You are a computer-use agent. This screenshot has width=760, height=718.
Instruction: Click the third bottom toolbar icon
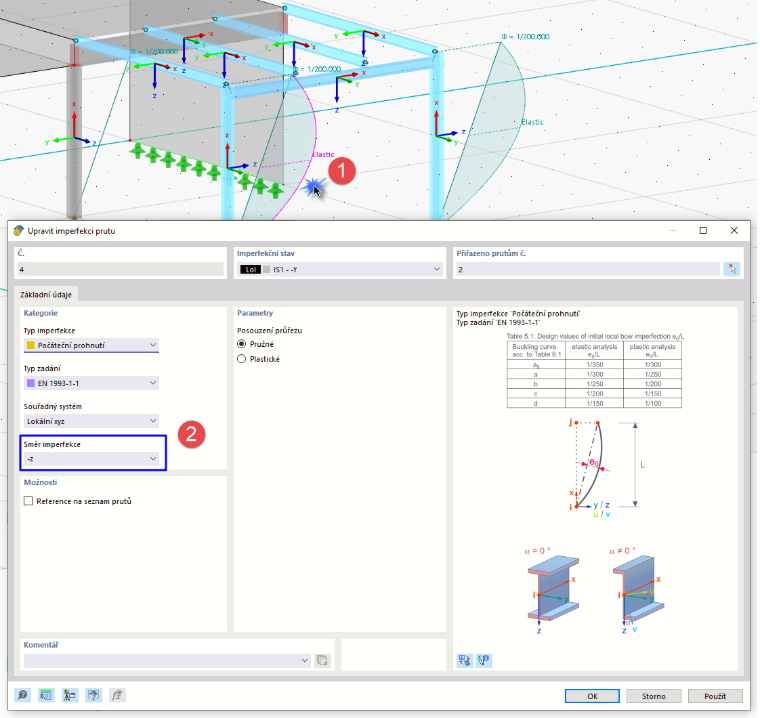70,695
